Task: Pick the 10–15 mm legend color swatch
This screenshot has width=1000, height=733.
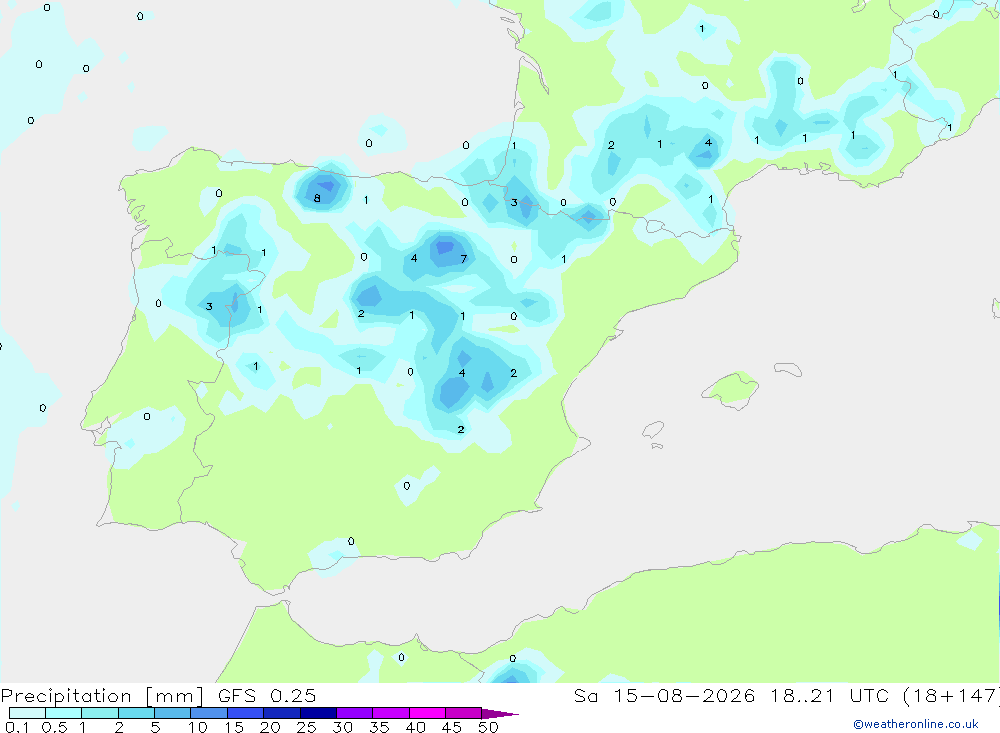Action: pyautogui.click(x=209, y=713)
